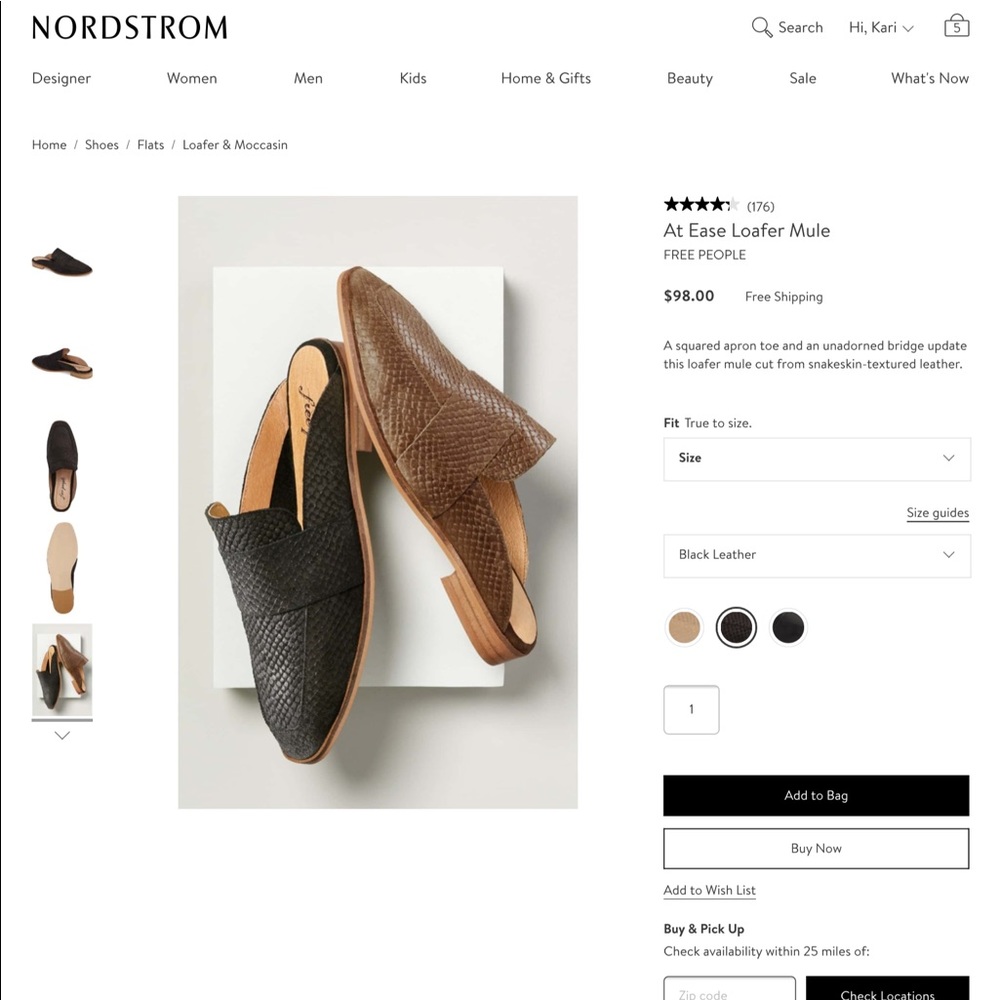Select the solid black color swatch
This screenshot has width=1000, height=1000.
point(788,627)
